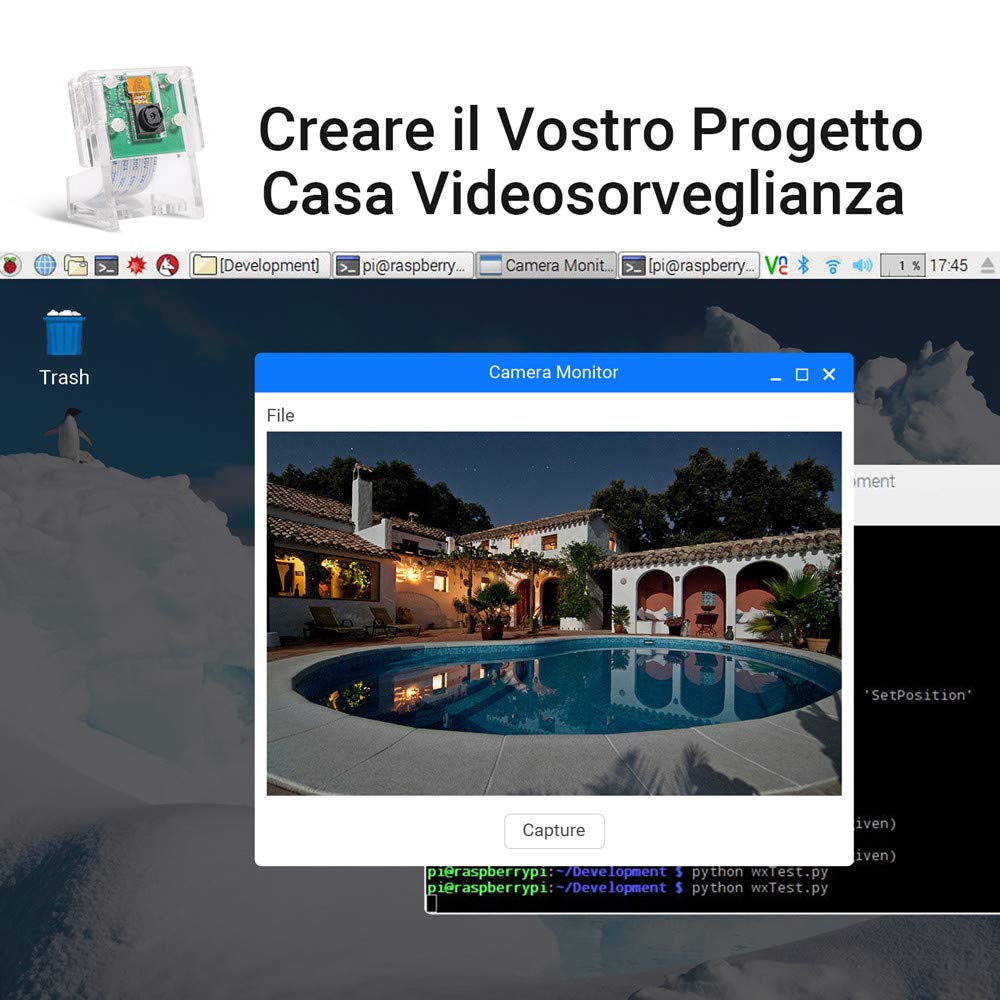
Task: Open the Bluetooth tray menu
Action: 804,265
